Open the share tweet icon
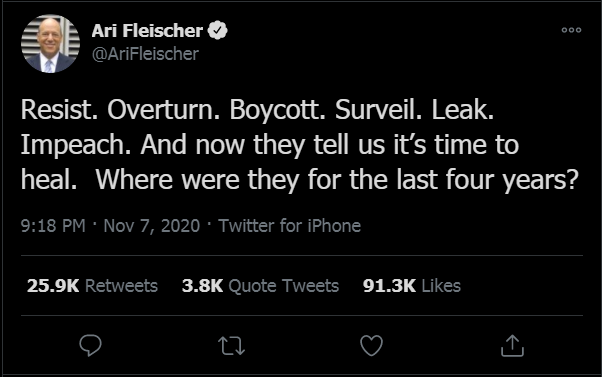602x377 pixels. 512,346
